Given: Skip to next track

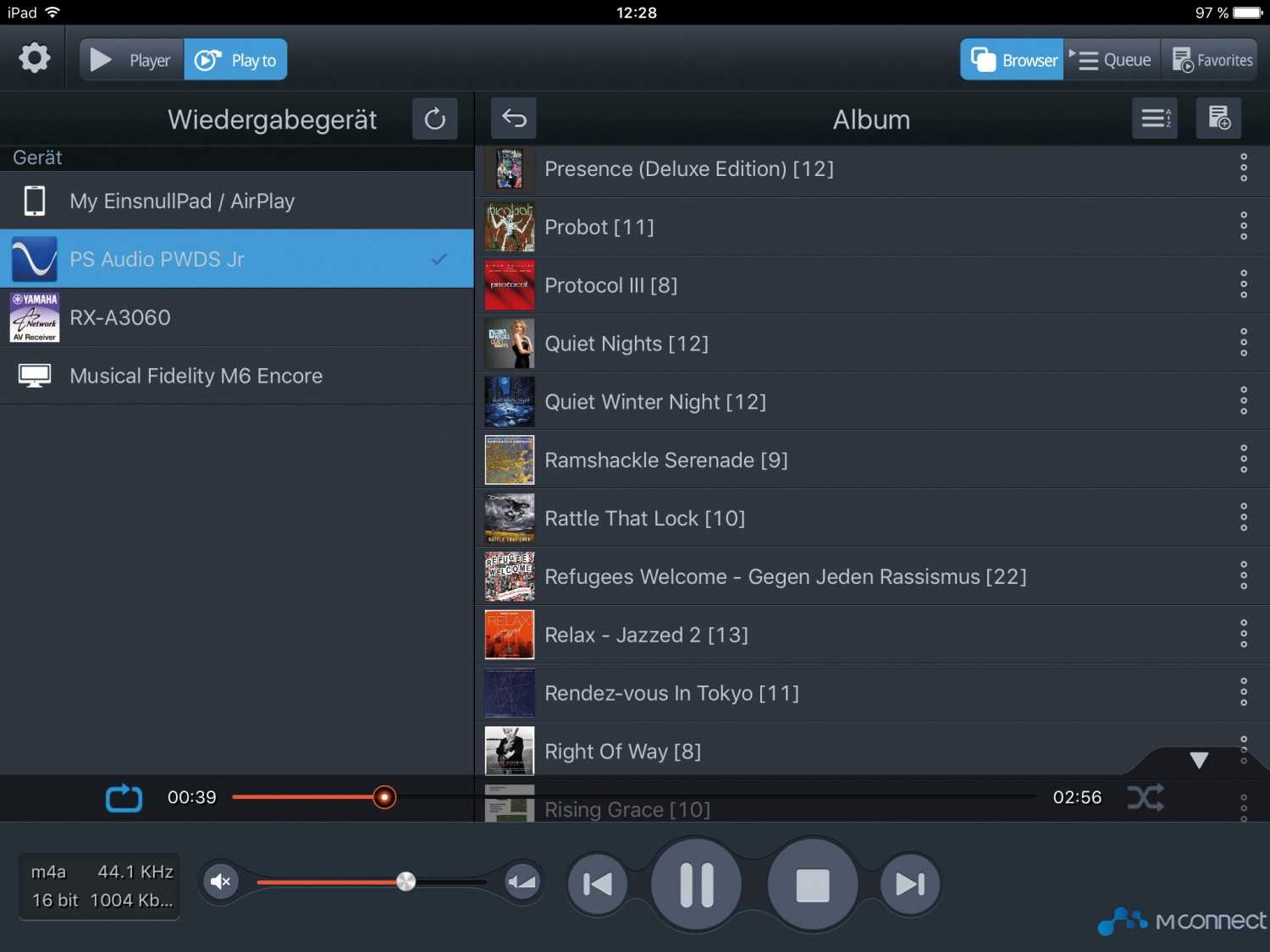Looking at the screenshot, I should [910, 884].
